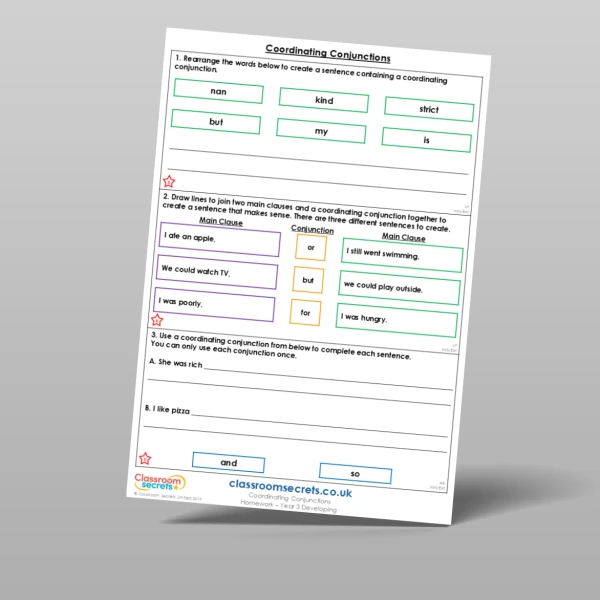The width and height of the screenshot is (600, 600).
Task: Click the Classroom Secrets logo
Action: tap(160, 483)
